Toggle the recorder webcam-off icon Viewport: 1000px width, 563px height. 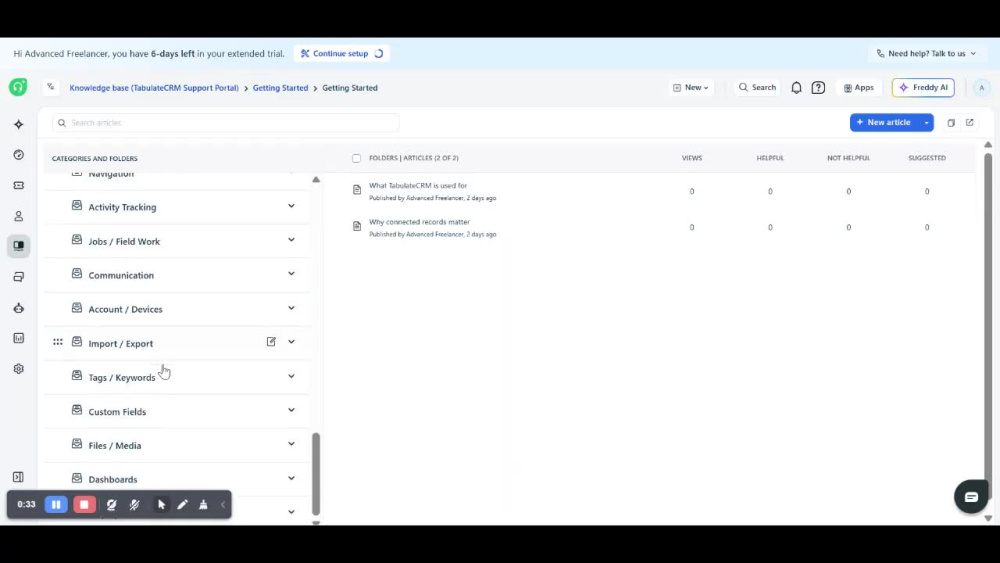coord(112,504)
